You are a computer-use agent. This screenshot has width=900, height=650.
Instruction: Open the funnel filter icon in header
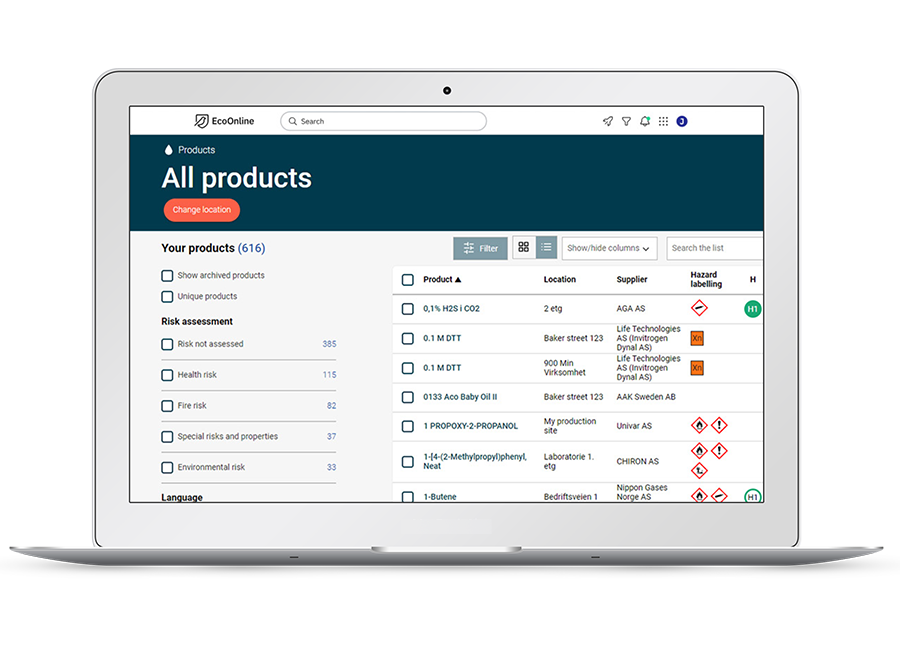pos(626,121)
